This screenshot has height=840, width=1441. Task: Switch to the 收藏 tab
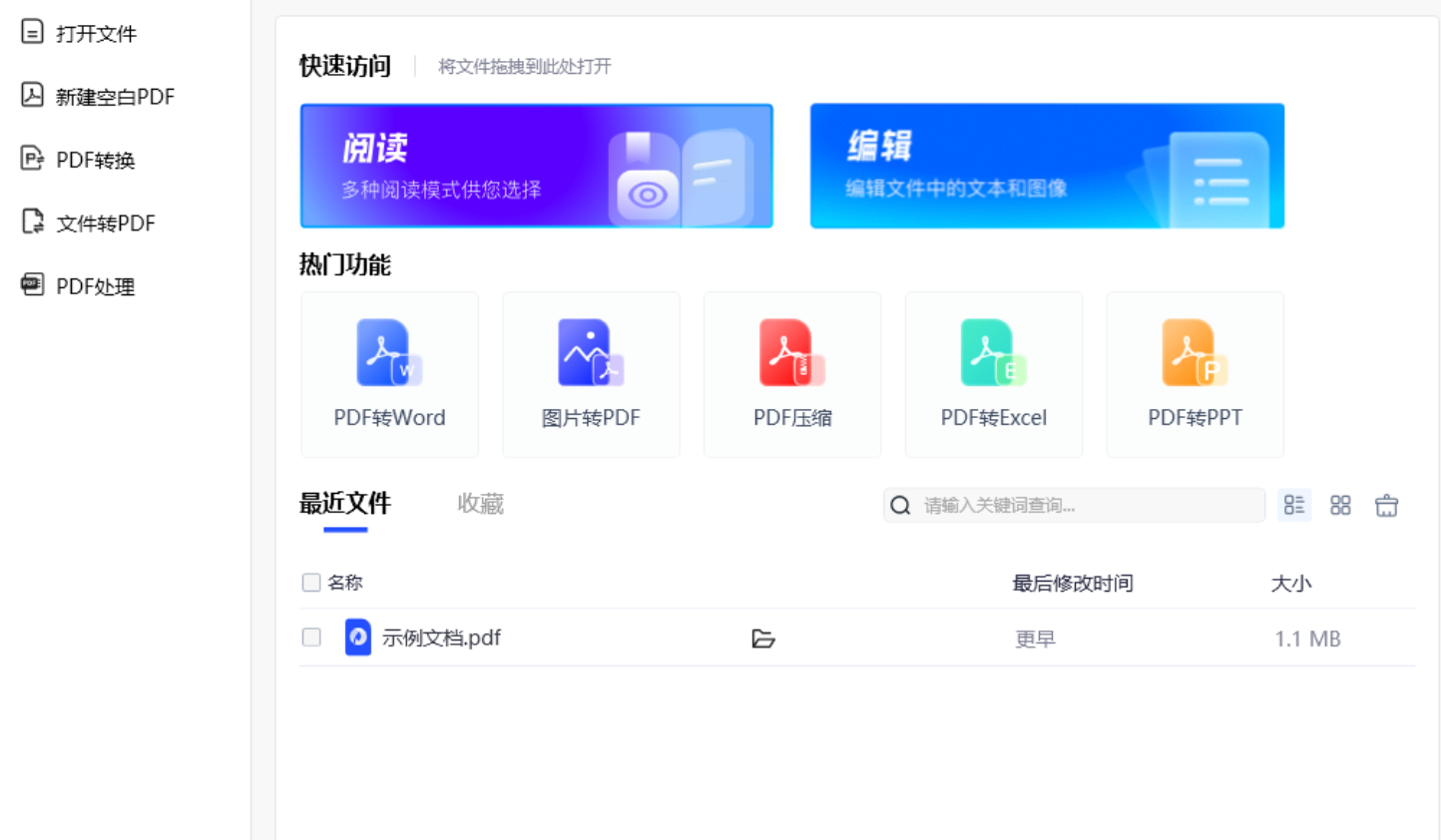tap(480, 504)
